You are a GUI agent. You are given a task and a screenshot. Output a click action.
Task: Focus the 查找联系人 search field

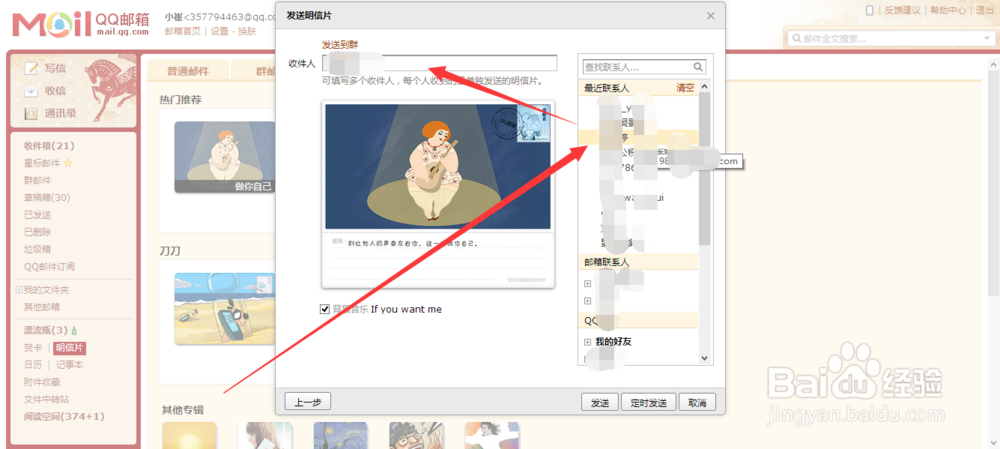click(x=638, y=66)
